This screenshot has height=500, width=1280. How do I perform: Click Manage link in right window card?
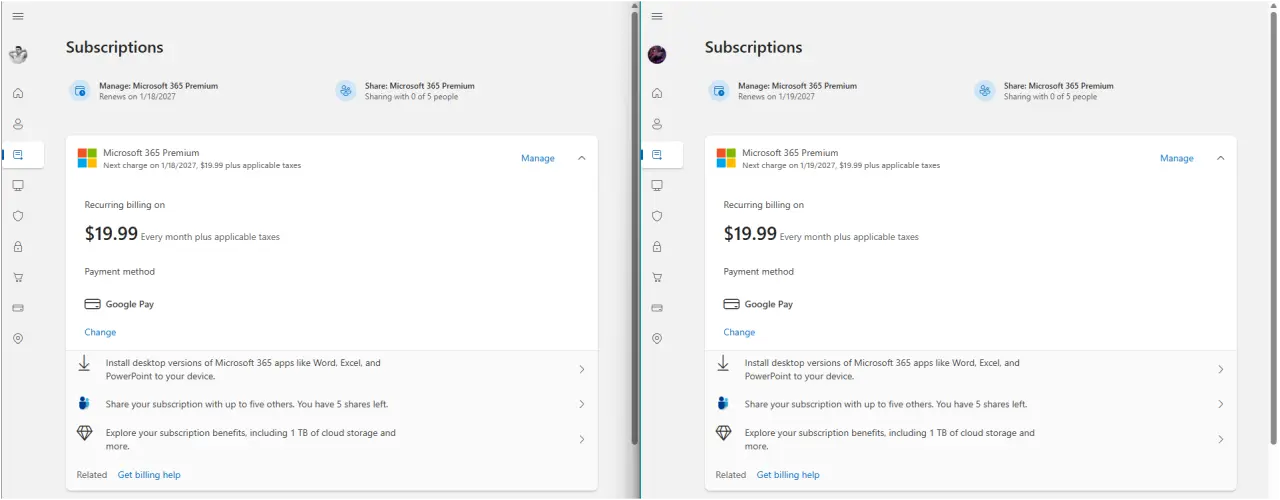point(1177,158)
